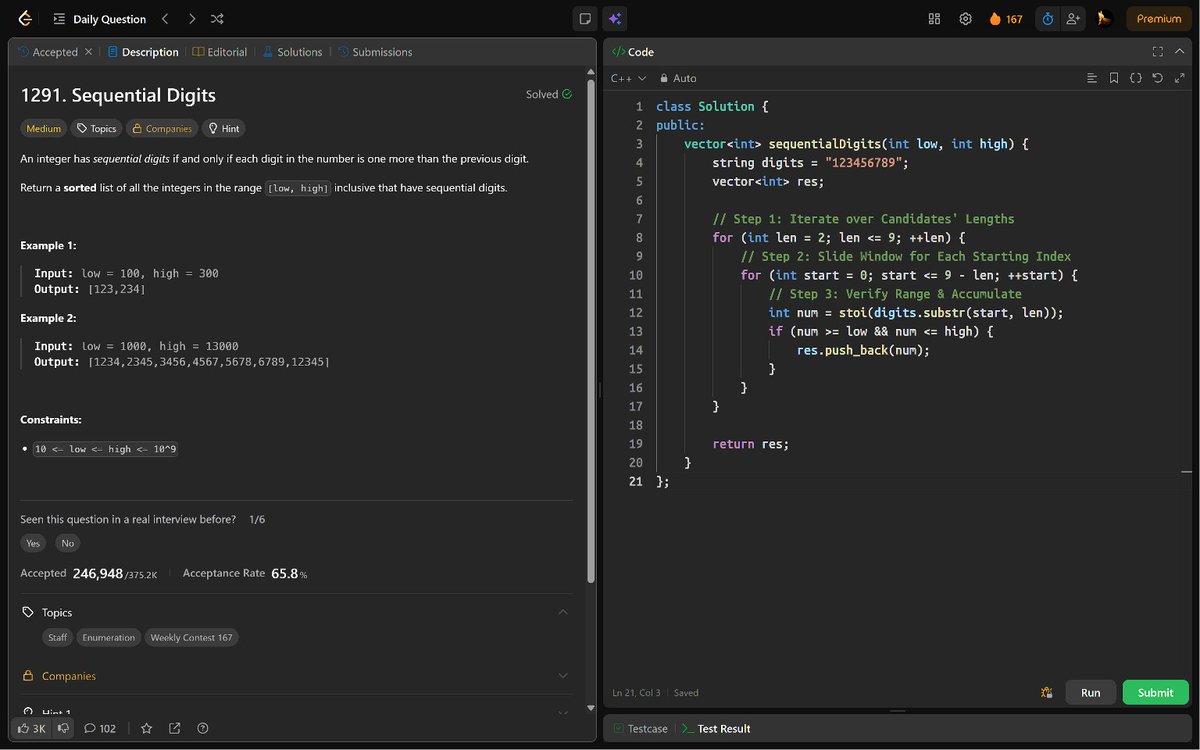
Task: Click the debugger bug icon beside Run
Action: click(1046, 692)
